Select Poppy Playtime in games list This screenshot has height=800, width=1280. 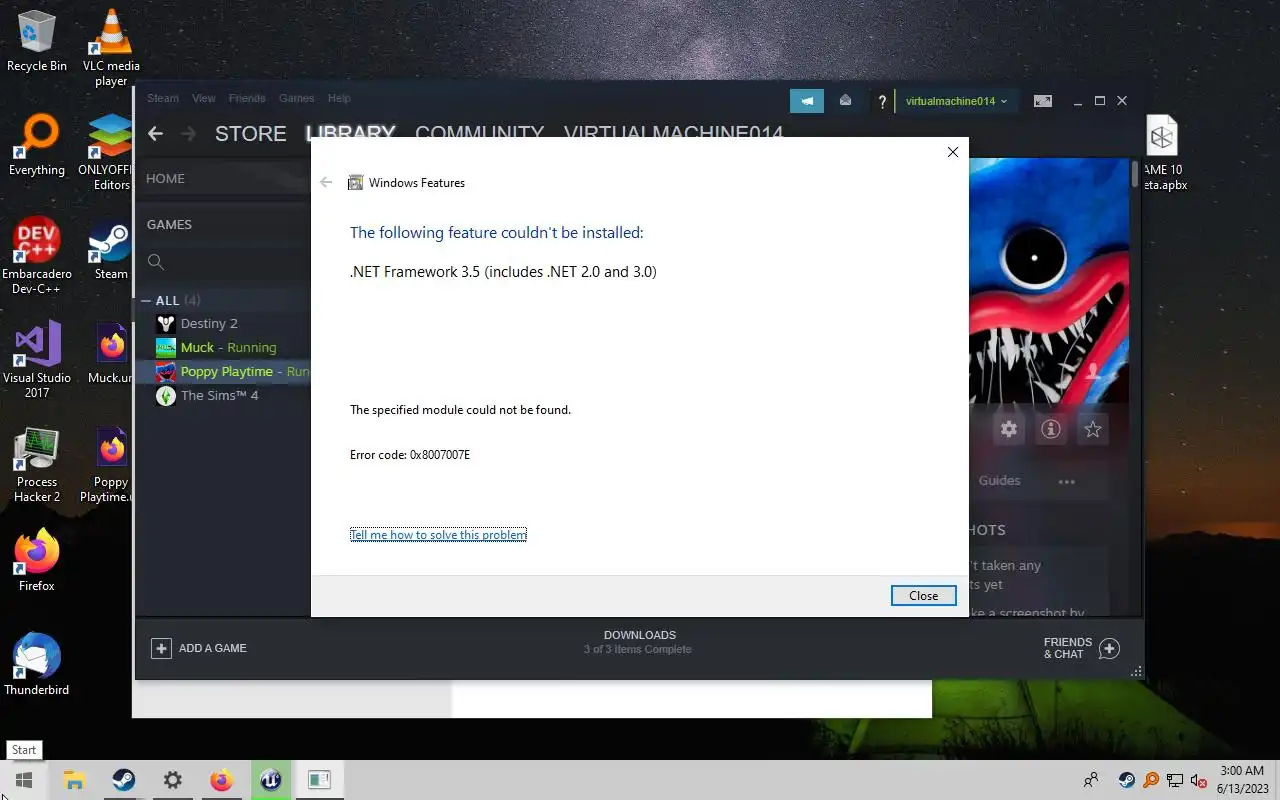pyautogui.click(x=226, y=372)
